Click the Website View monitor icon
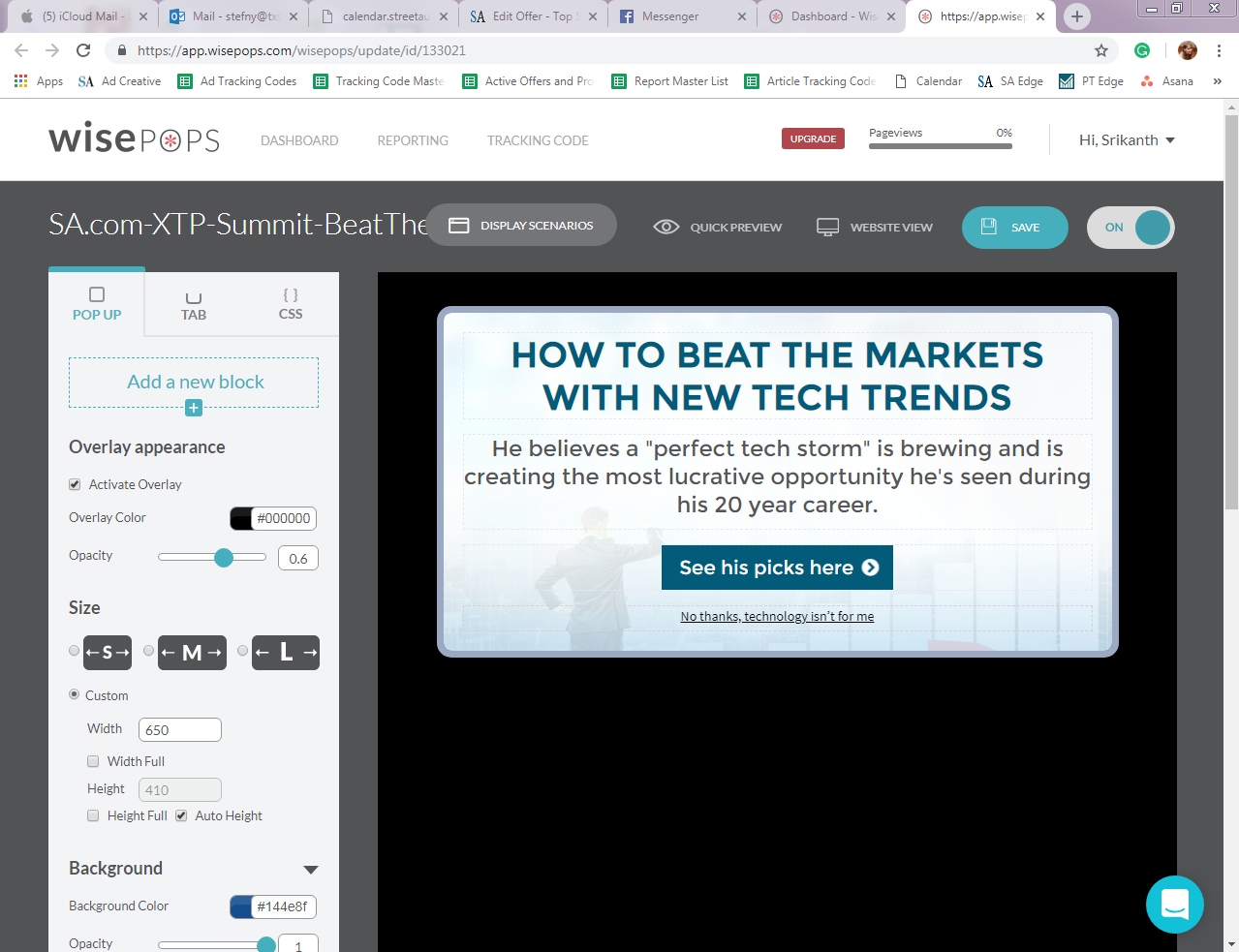Viewport: 1239px width, 952px height. pos(827,227)
